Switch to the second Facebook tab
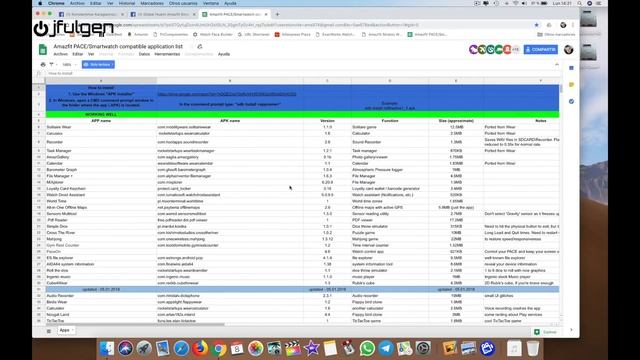The image size is (640, 360). tap(163, 14)
